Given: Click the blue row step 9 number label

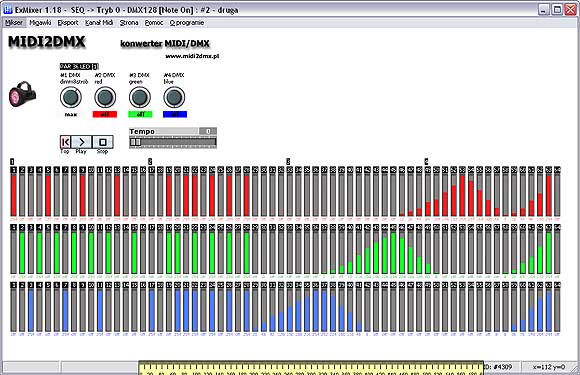Looking at the screenshot, I should point(82,285).
